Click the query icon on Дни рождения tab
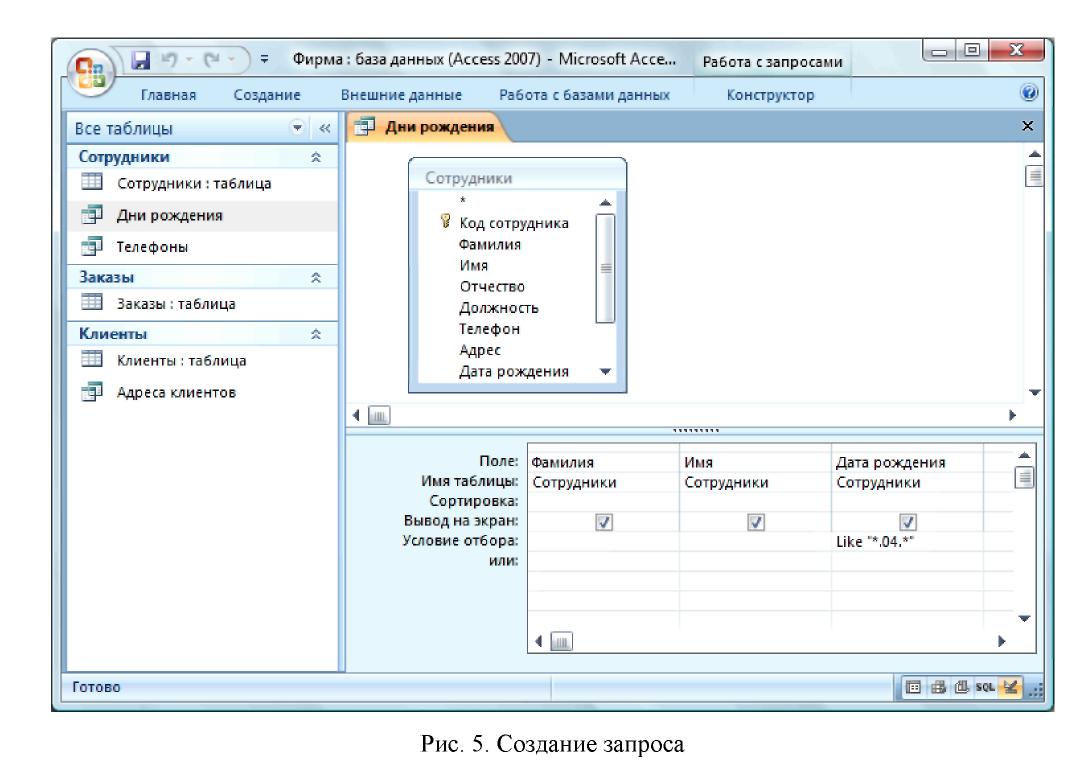Screen dimensions: 1079x775 point(364,127)
